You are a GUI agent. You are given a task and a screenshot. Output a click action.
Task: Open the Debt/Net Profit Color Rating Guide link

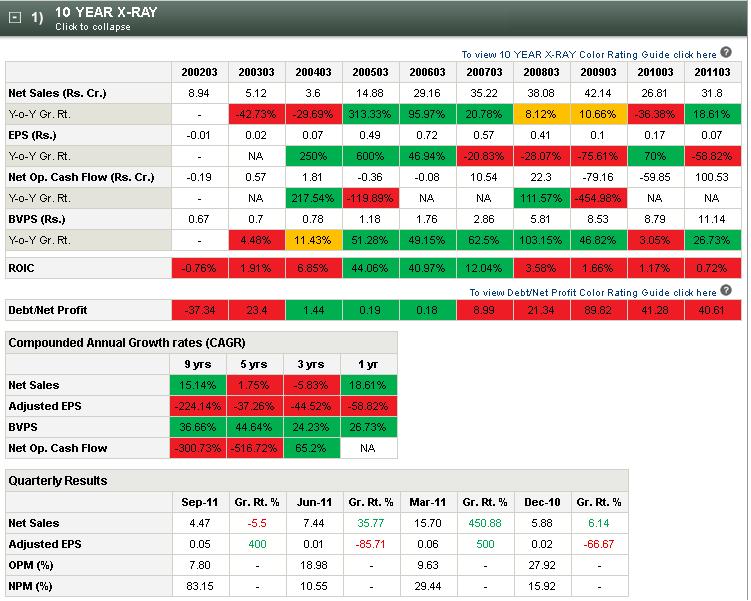tap(594, 293)
